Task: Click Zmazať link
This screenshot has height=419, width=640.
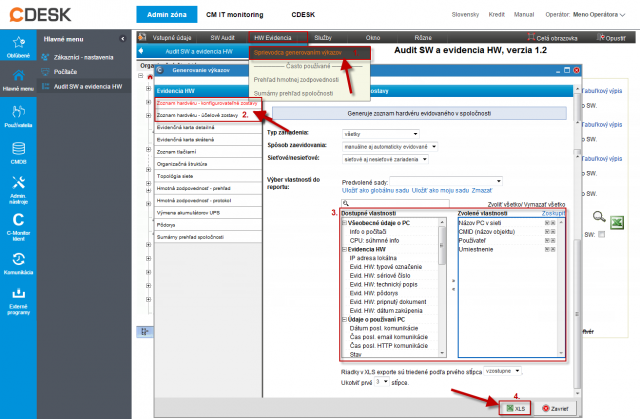Action: point(482,191)
